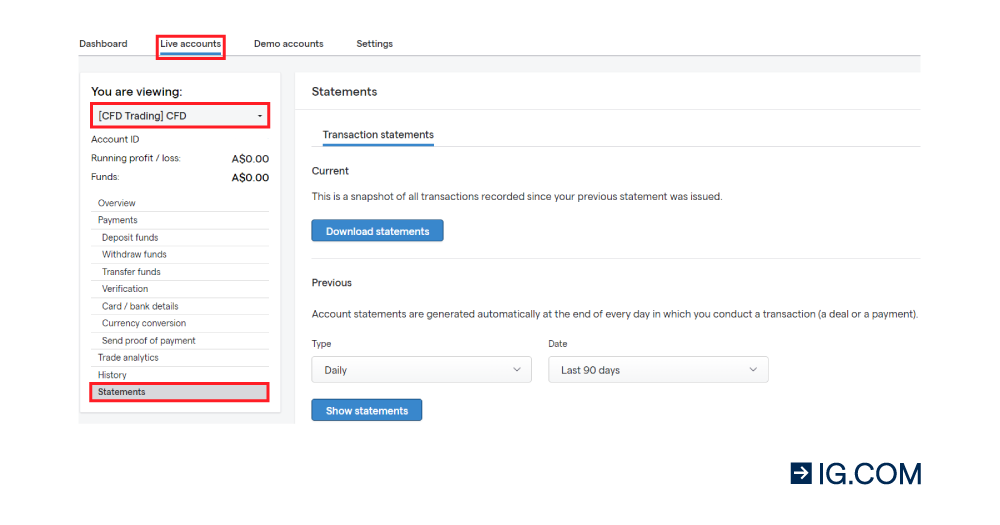
Task: Click the Download statements button
Action: (x=377, y=231)
